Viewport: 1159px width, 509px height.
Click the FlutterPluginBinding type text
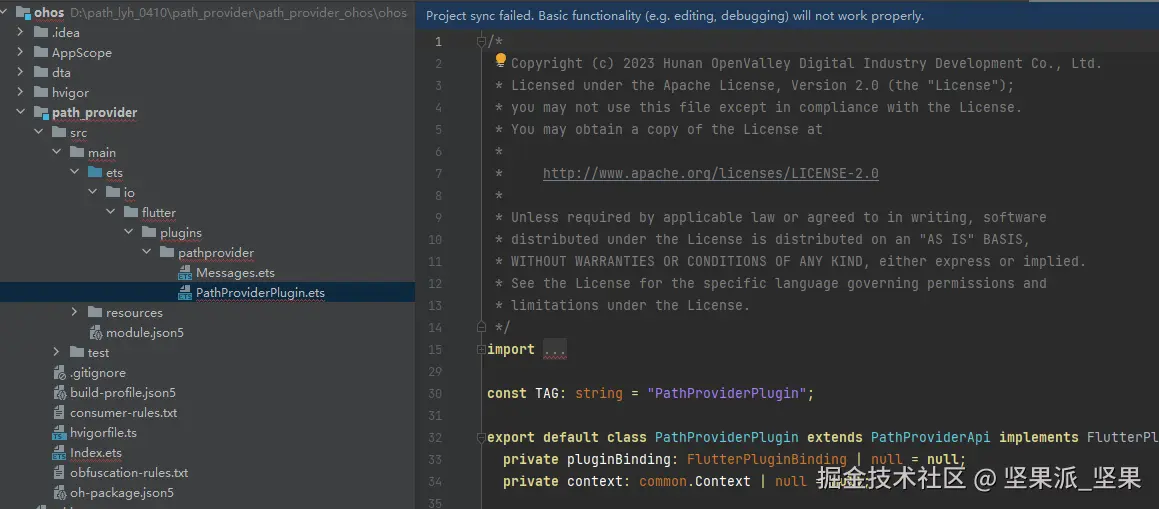[x=767, y=460]
